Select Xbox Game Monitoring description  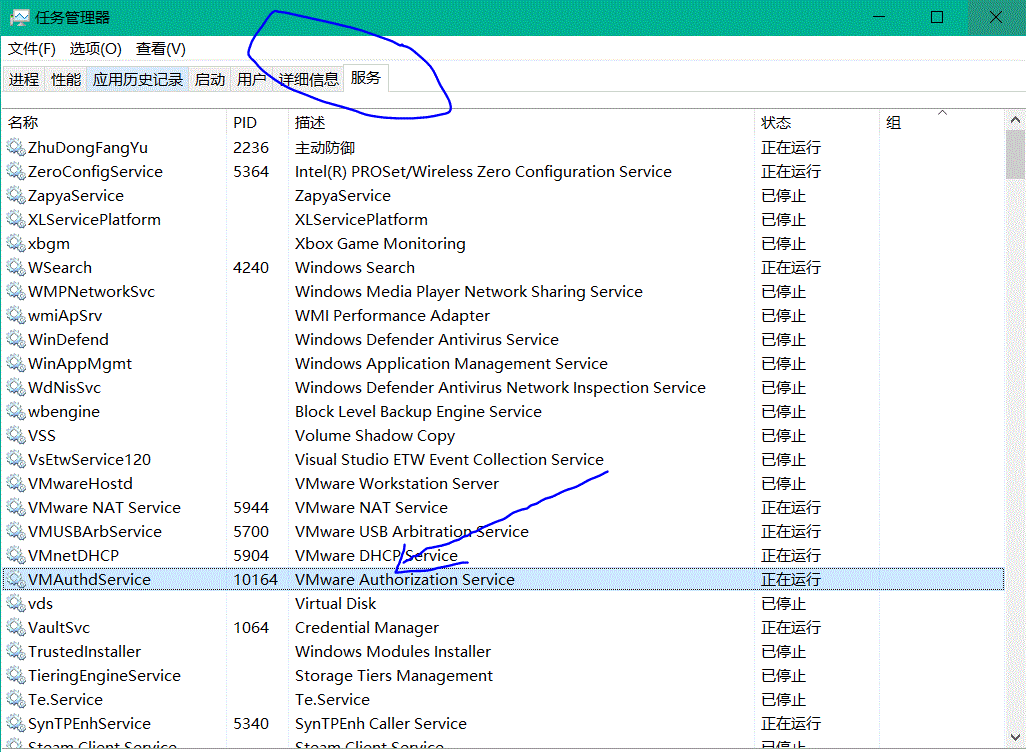tap(380, 243)
